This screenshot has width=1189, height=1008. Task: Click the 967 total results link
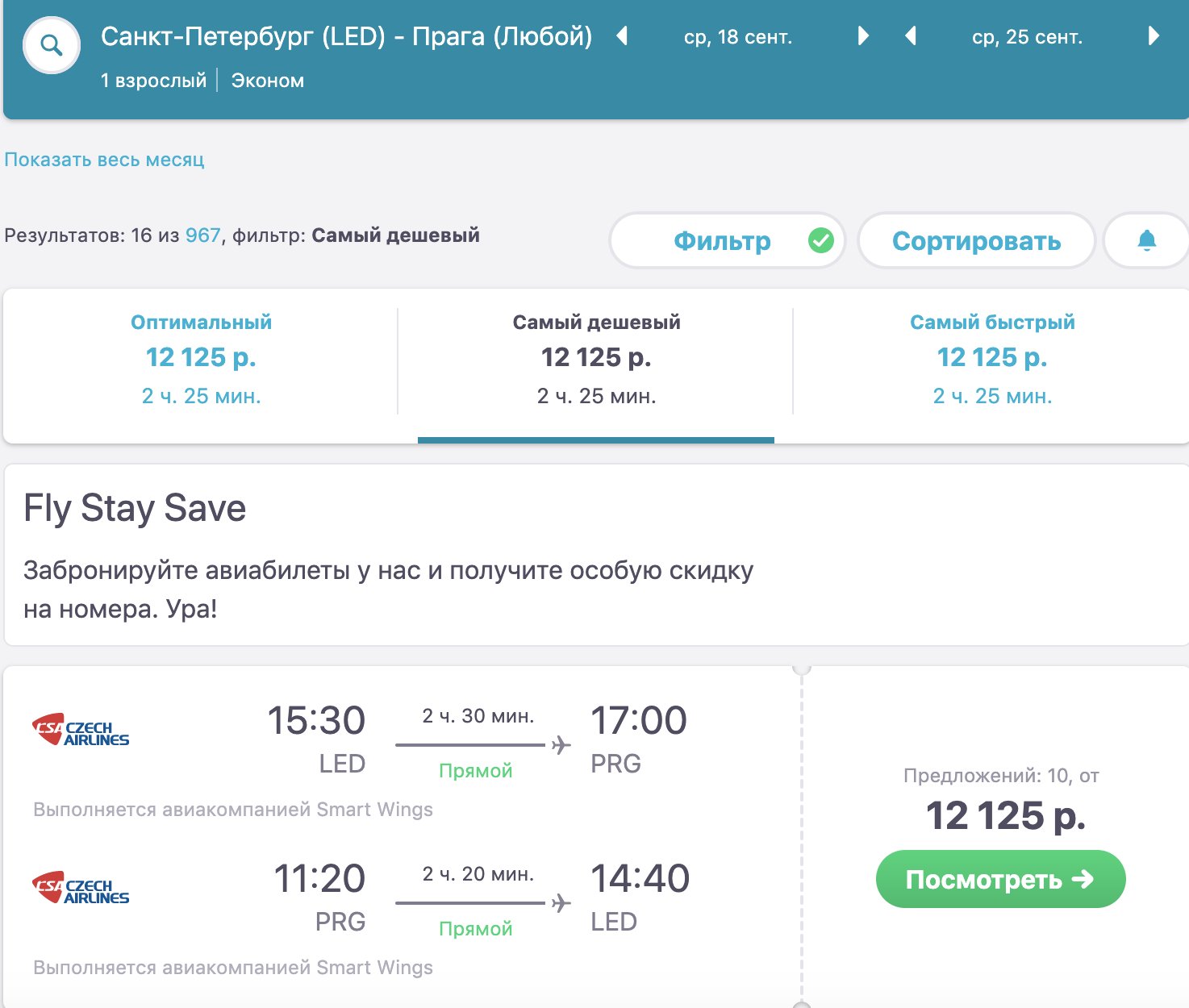(202, 235)
